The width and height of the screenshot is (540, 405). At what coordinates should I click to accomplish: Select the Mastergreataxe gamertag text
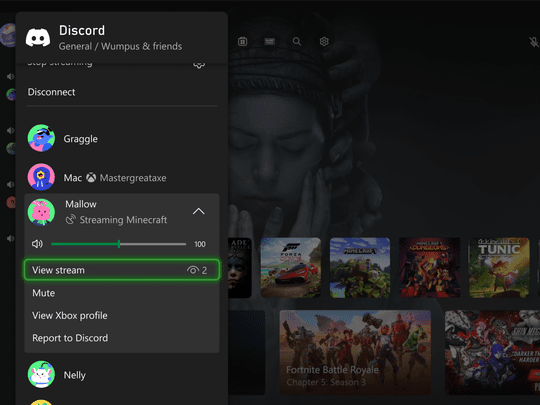click(x=133, y=178)
